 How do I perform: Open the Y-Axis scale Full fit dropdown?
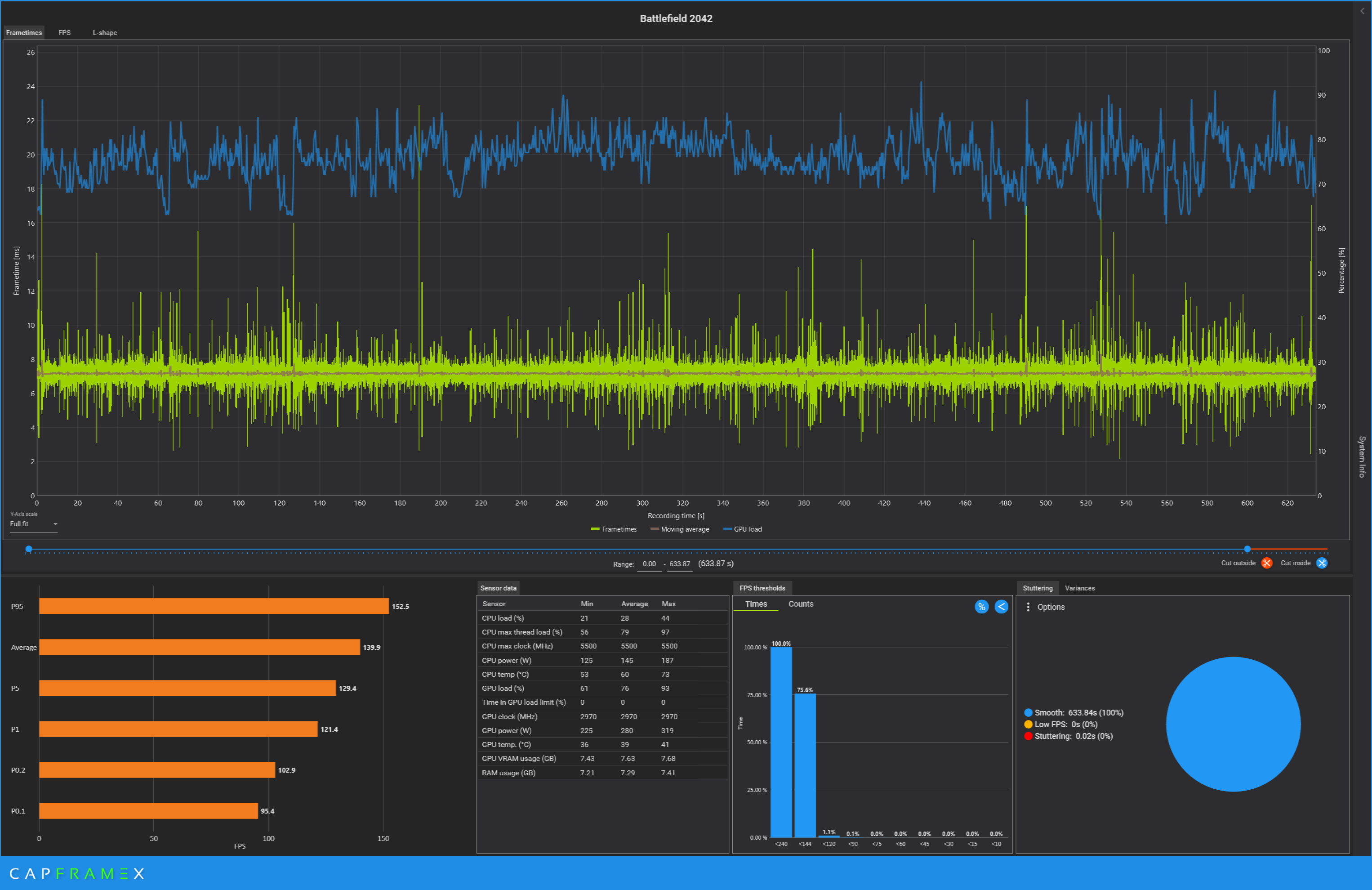(x=33, y=524)
